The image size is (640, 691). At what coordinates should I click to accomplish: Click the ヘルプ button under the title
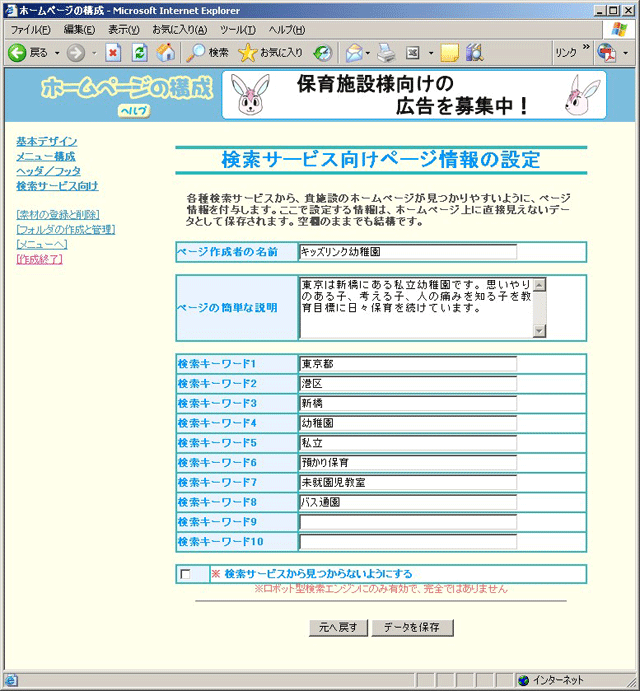(134, 111)
